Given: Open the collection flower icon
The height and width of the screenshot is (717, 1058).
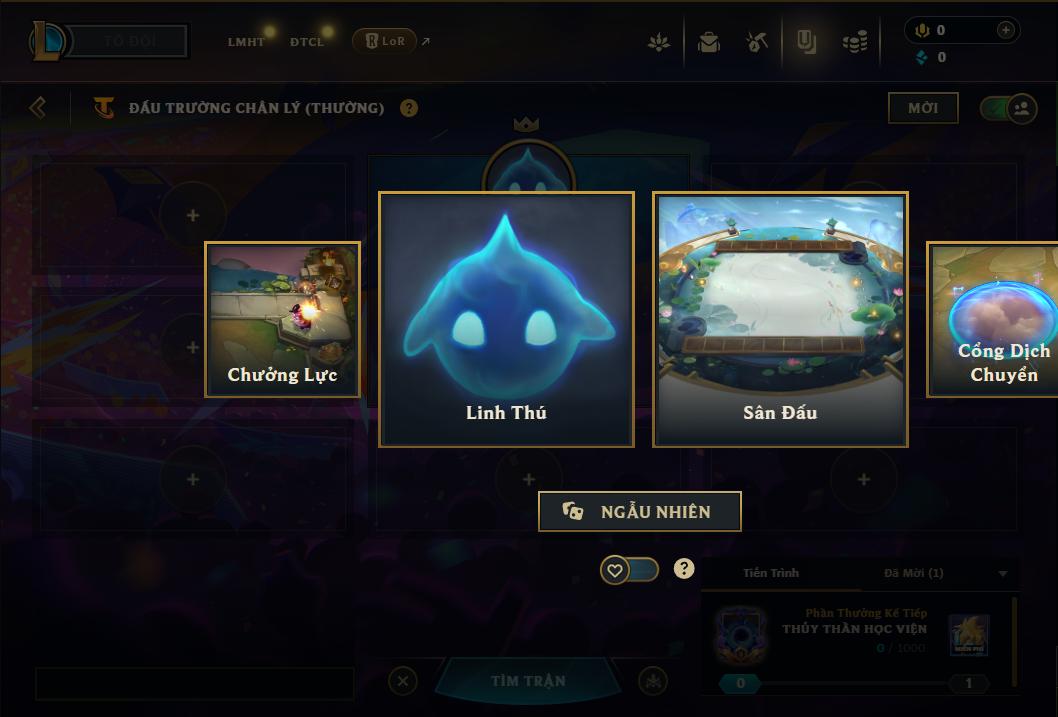Looking at the screenshot, I should pyautogui.click(x=659, y=42).
